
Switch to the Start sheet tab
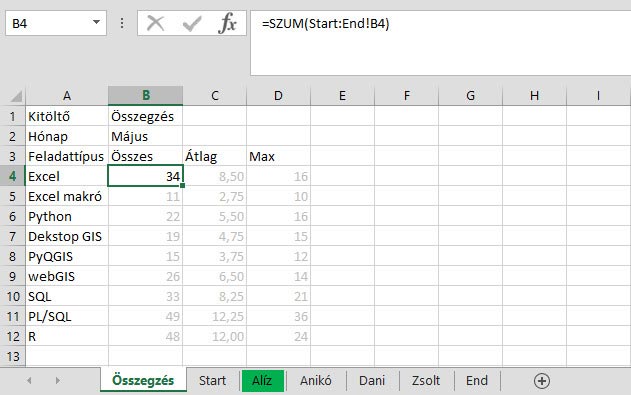pos(212,381)
